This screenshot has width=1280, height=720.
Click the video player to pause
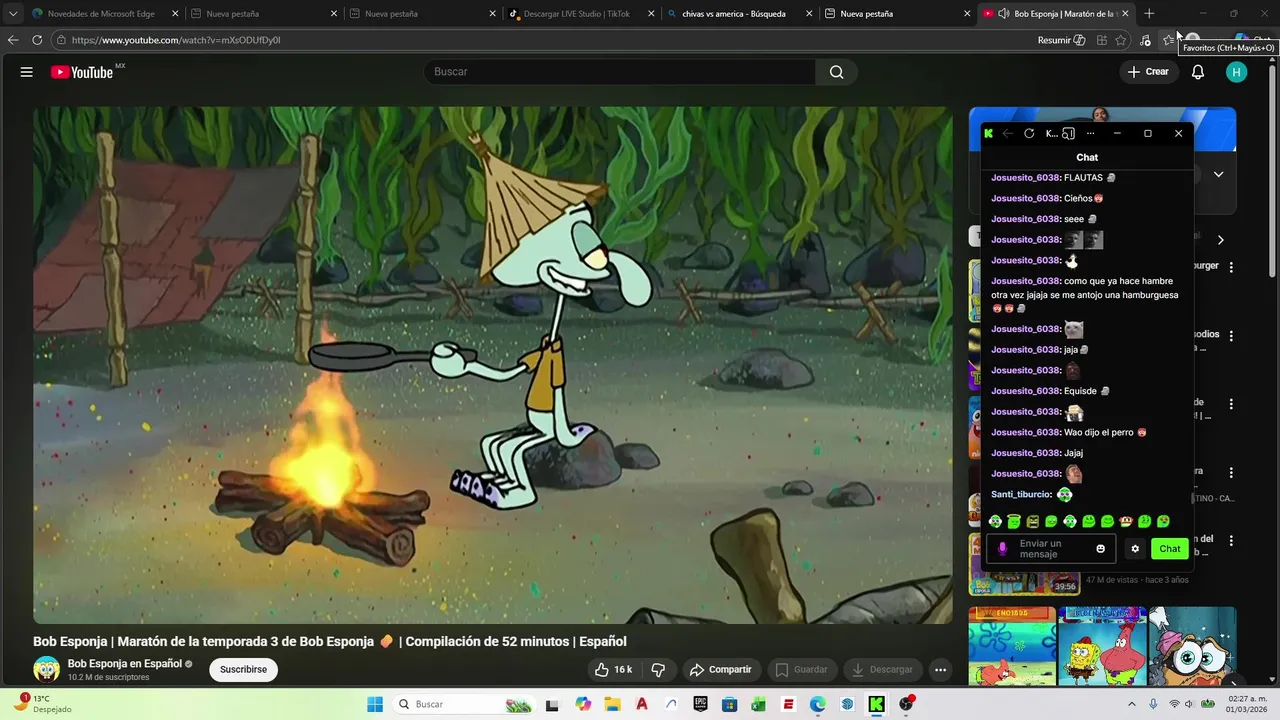pyautogui.click(x=493, y=365)
